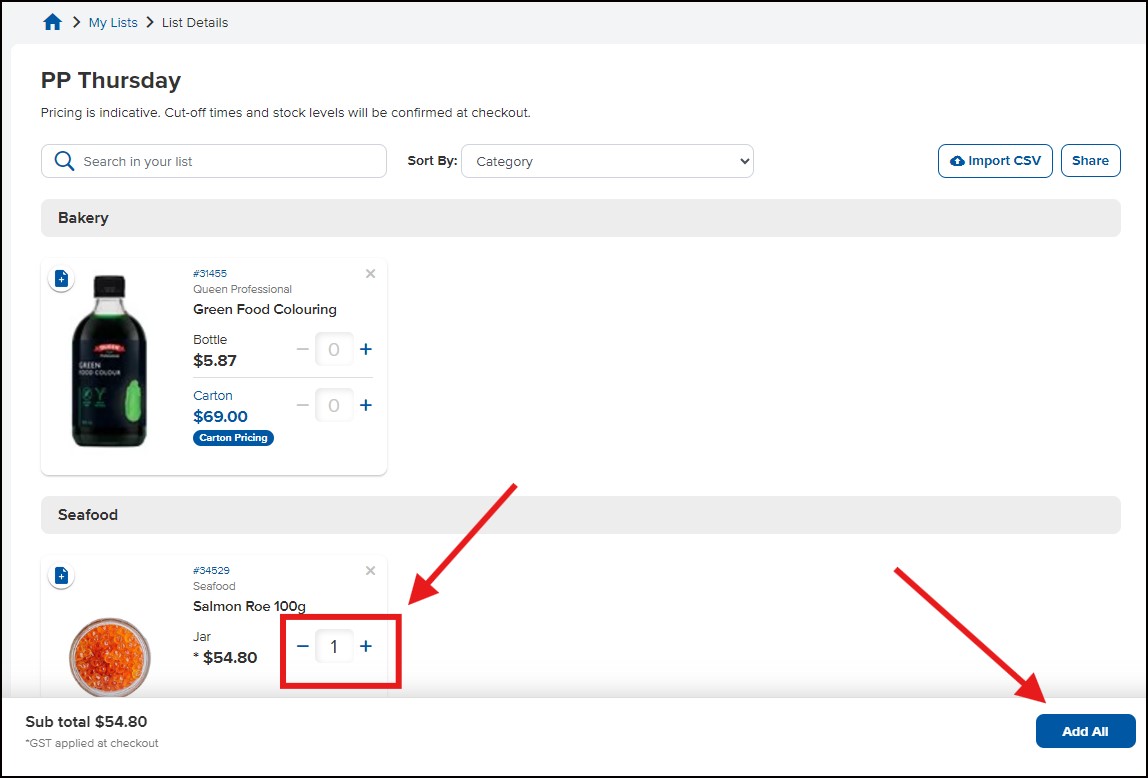Click the search magnifier icon
This screenshot has width=1148, height=778.
point(64,161)
